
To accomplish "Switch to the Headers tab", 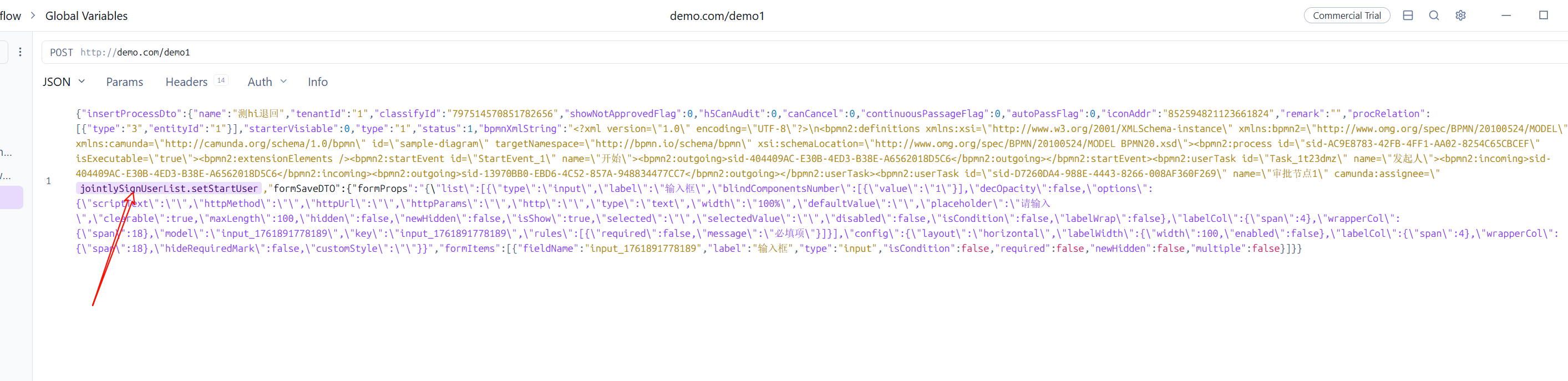I will (x=186, y=82).
